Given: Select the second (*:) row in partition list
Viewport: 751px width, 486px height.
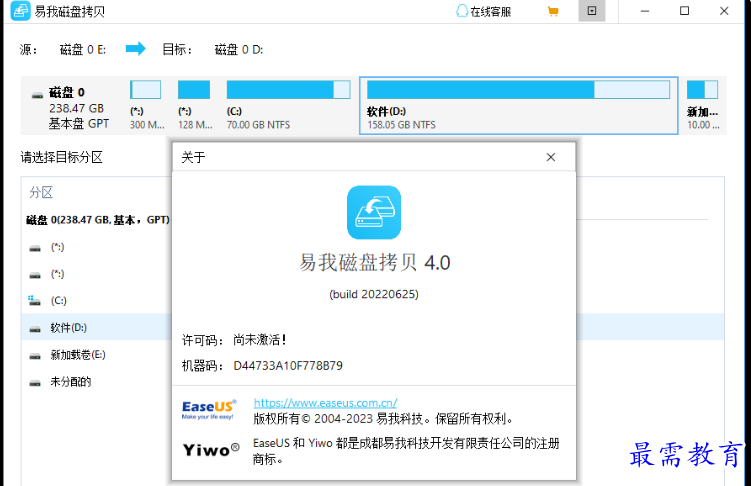Looking at the screenshot, I should pos(96,274).
